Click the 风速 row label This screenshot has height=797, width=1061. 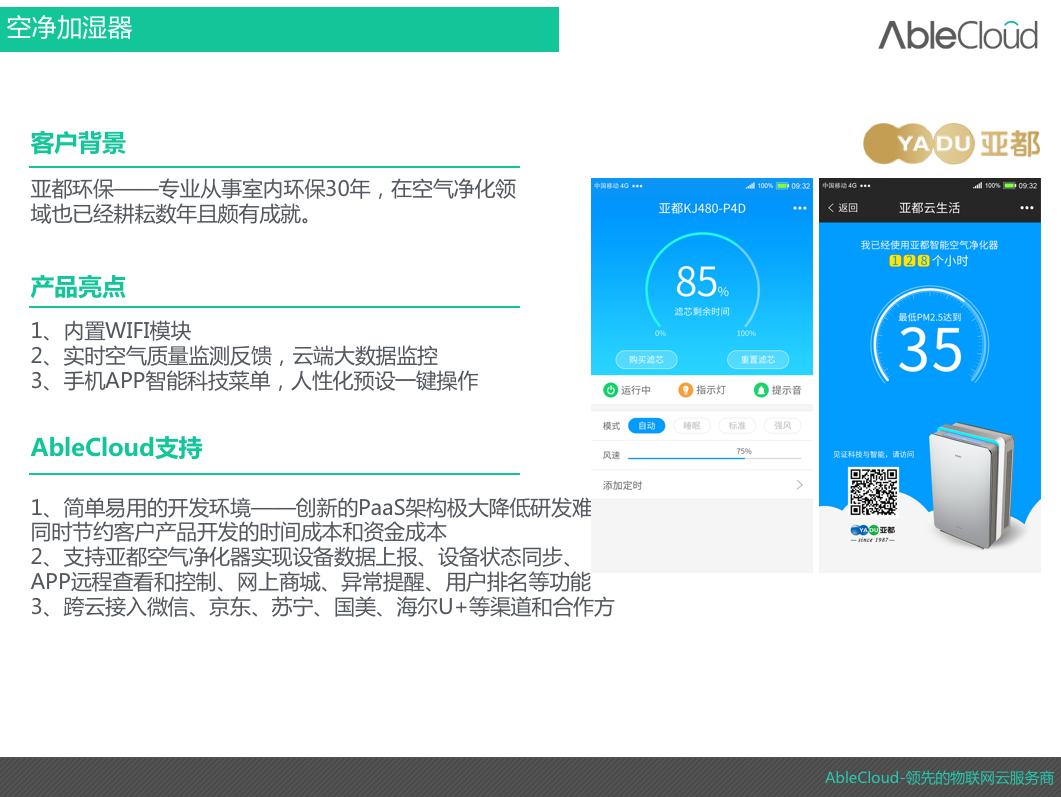612,455
